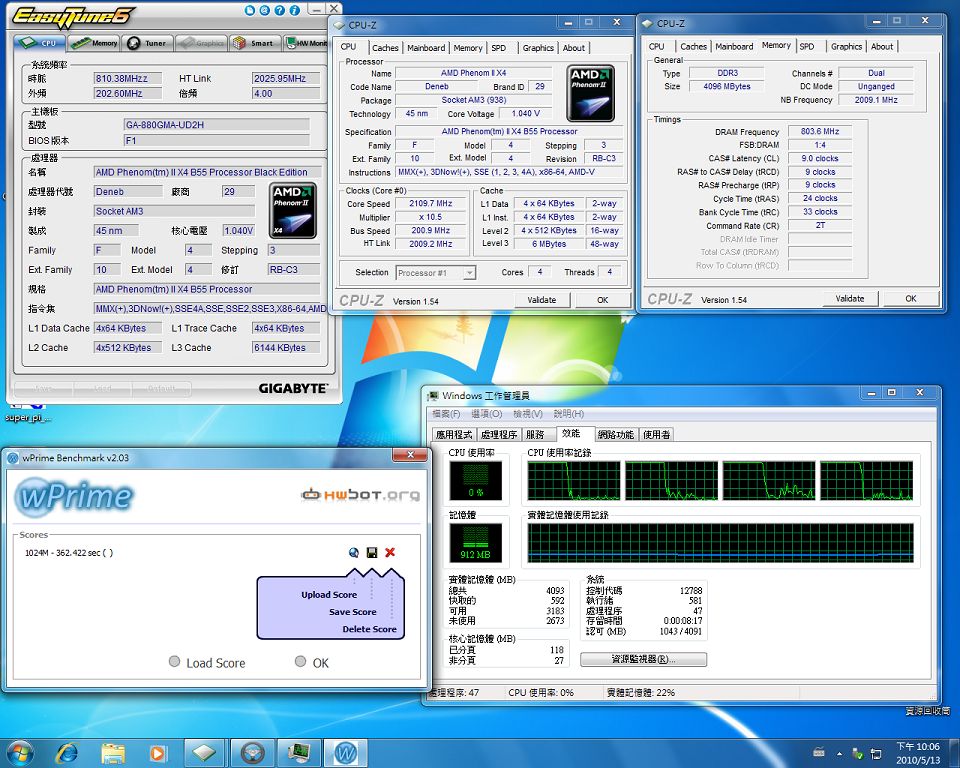Viewport: 960px width, 768px height.
Task: Click the Task Manager monitor taskbar button
Action: [299, 753]
